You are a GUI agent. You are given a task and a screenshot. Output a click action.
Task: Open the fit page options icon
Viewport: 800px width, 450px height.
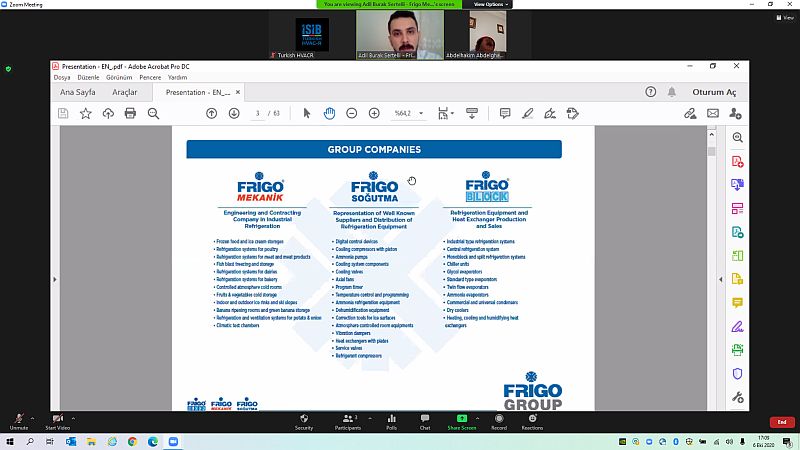[445, 113]
